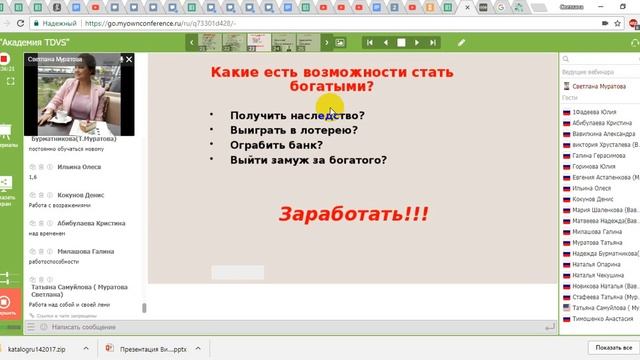Close Светлана Муратова video window
Image resolution: width=640 pixels, height=360 pixels.
[x=129, y=59]
